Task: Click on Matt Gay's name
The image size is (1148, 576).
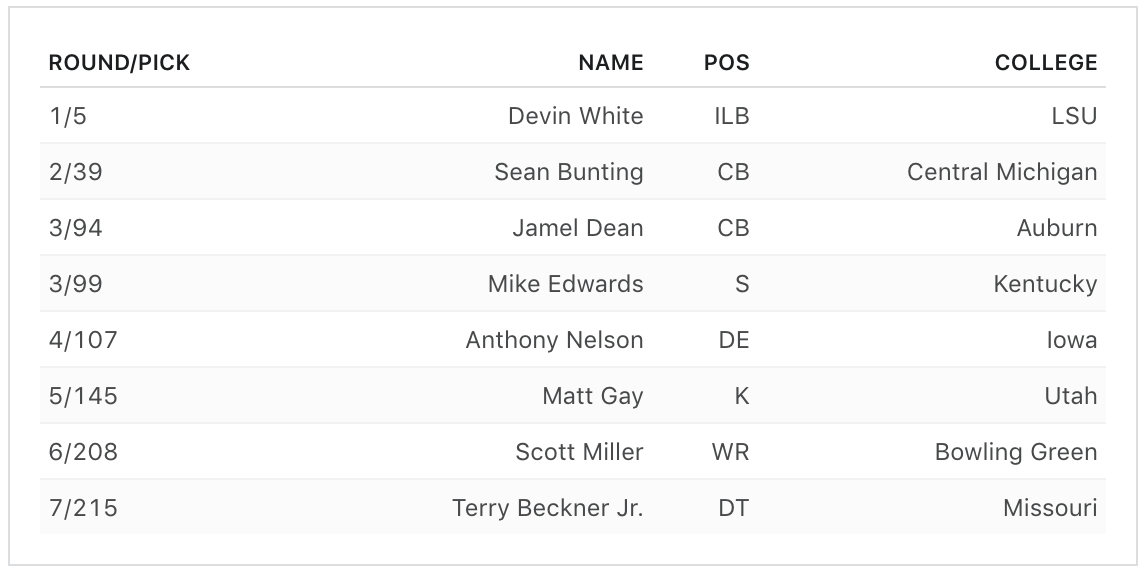Action: coord(592,396)
